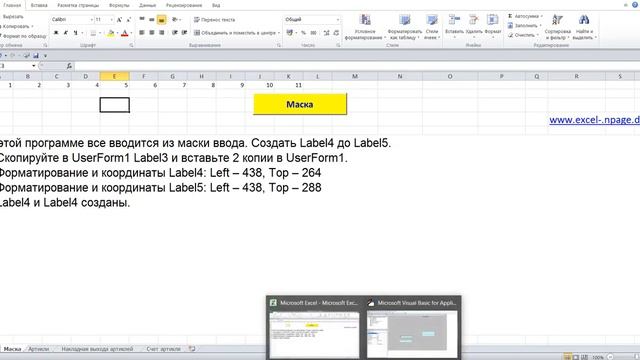Click the save icon in quick access toolbar
Viewport: 640px width, 360px height.
click(36, 56)
